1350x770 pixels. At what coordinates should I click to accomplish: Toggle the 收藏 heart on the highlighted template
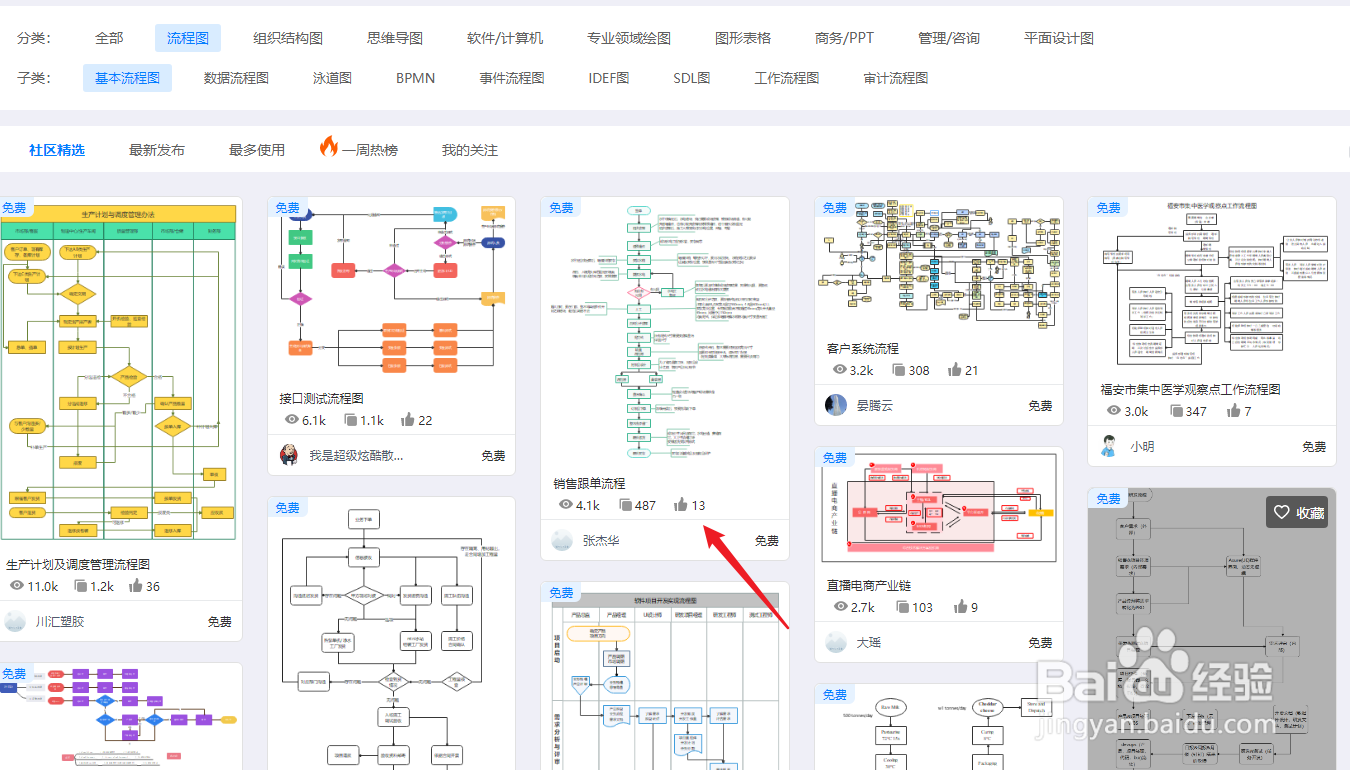(x=1283, y=511)
